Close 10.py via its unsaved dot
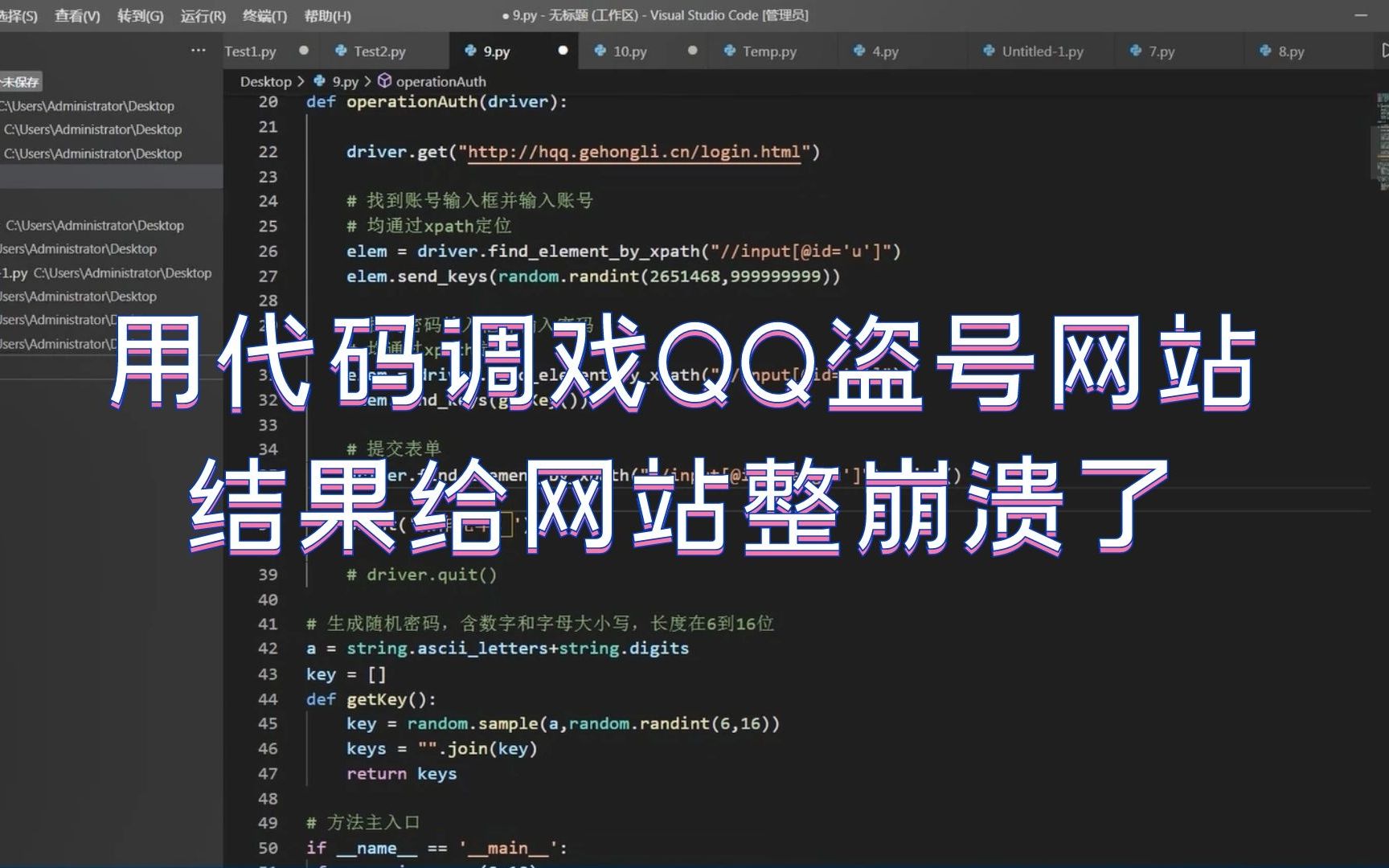The width and height of the screenshot is (1389, 868). click(x=693, y=50)
